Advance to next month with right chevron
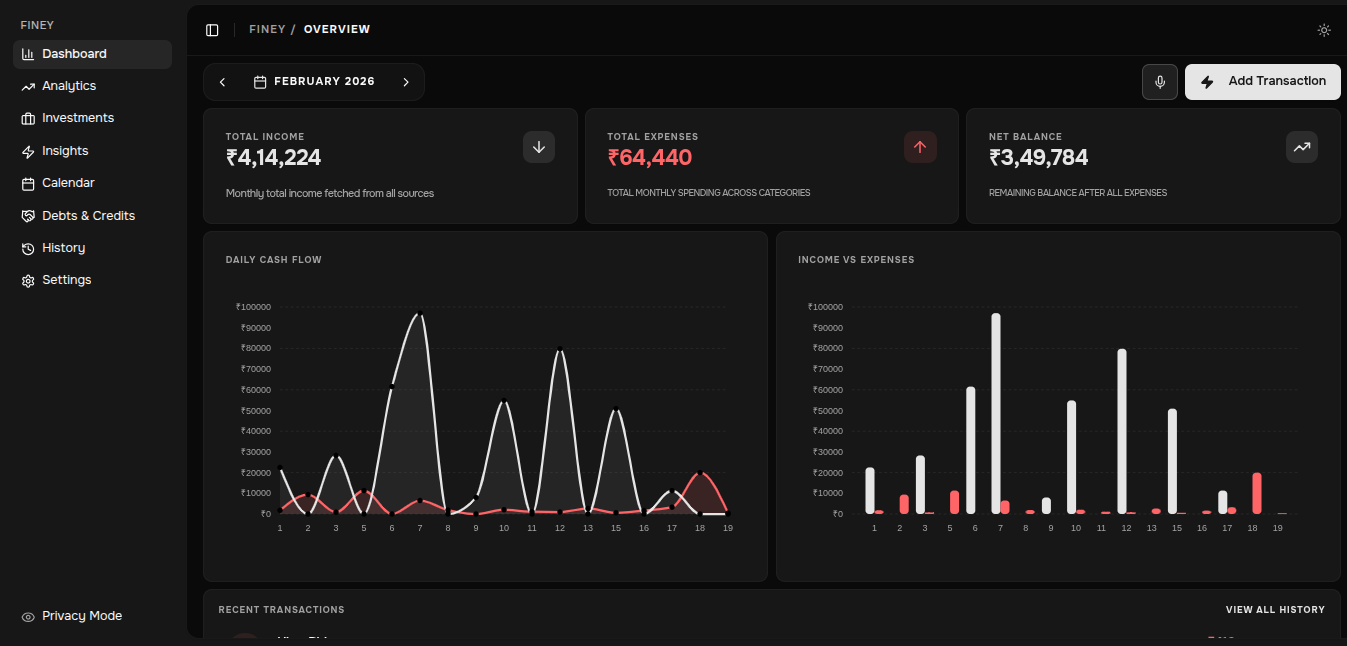The height and width of the screenshot is (646, 1347). tap(406, 82)
